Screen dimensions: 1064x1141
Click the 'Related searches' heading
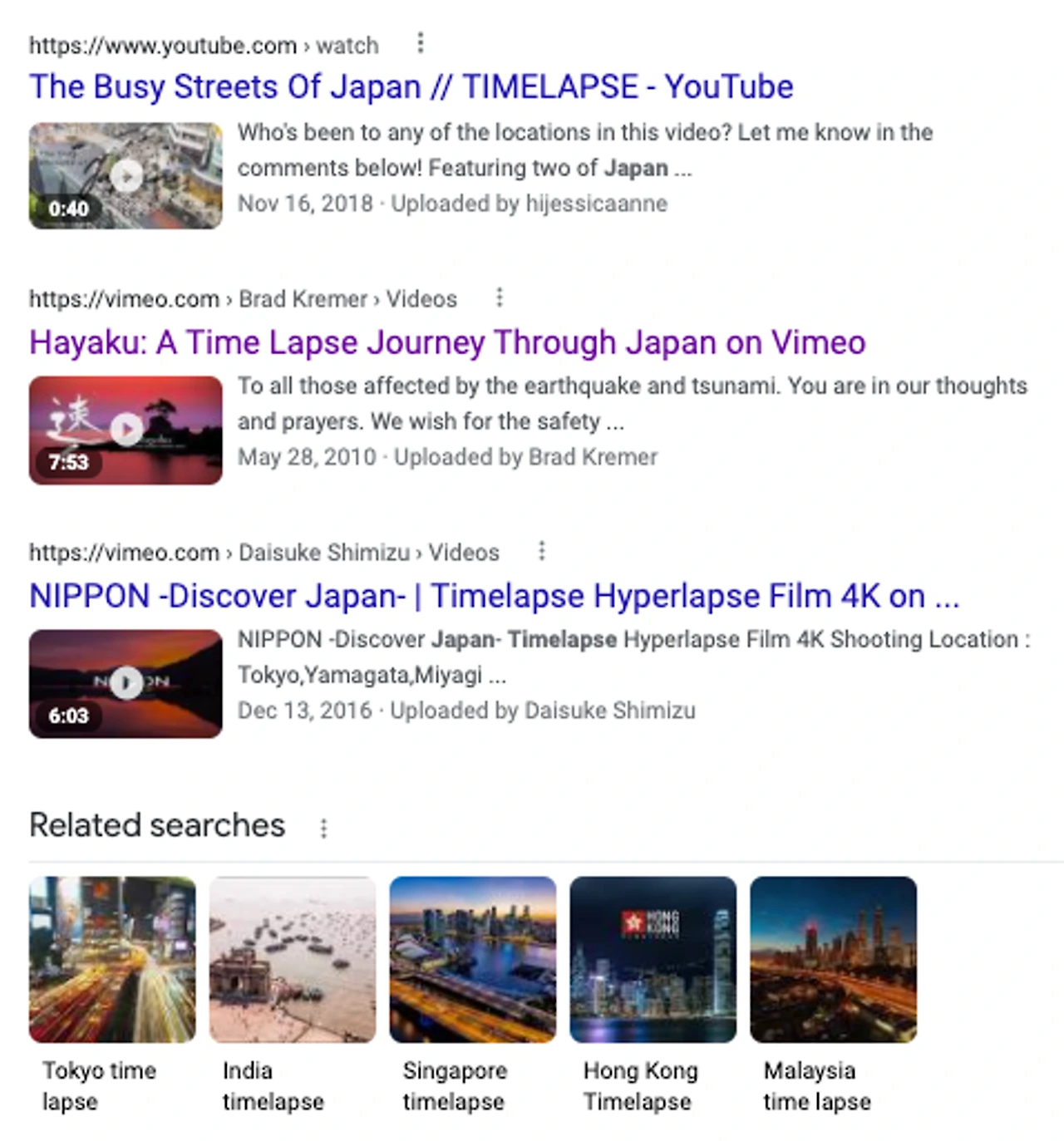(157, 825)
